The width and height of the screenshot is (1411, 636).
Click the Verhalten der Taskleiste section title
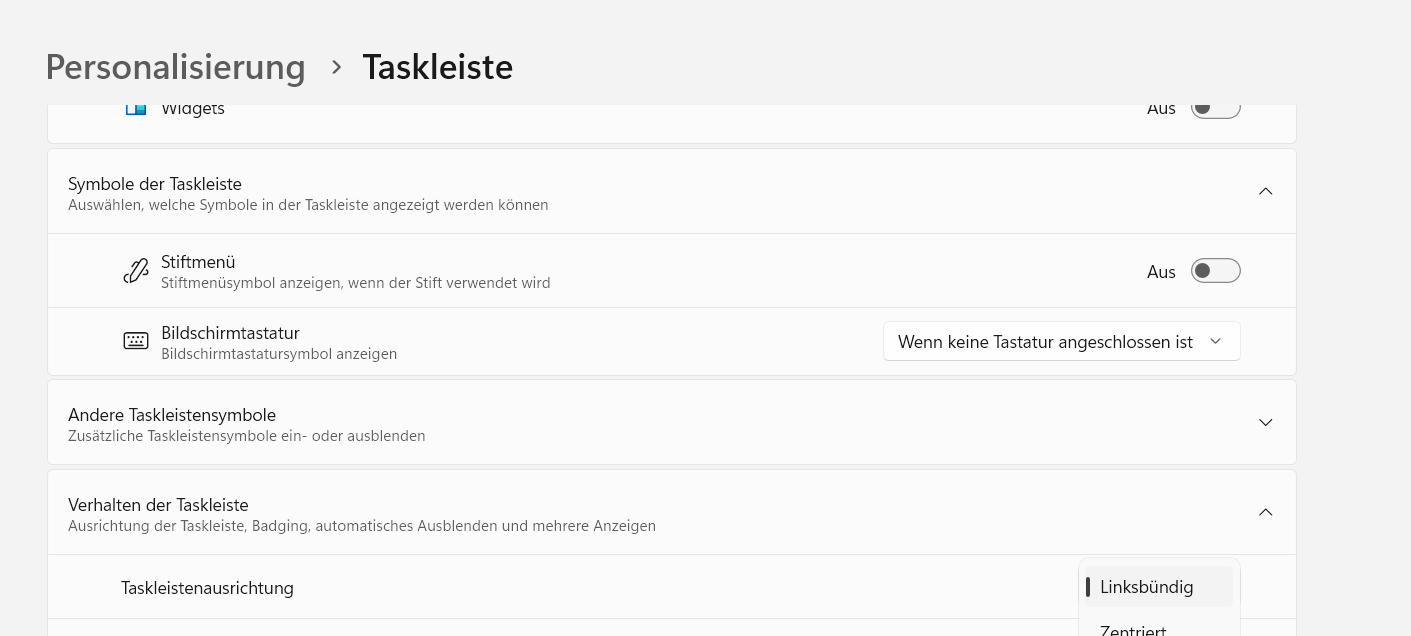(158, 505)
